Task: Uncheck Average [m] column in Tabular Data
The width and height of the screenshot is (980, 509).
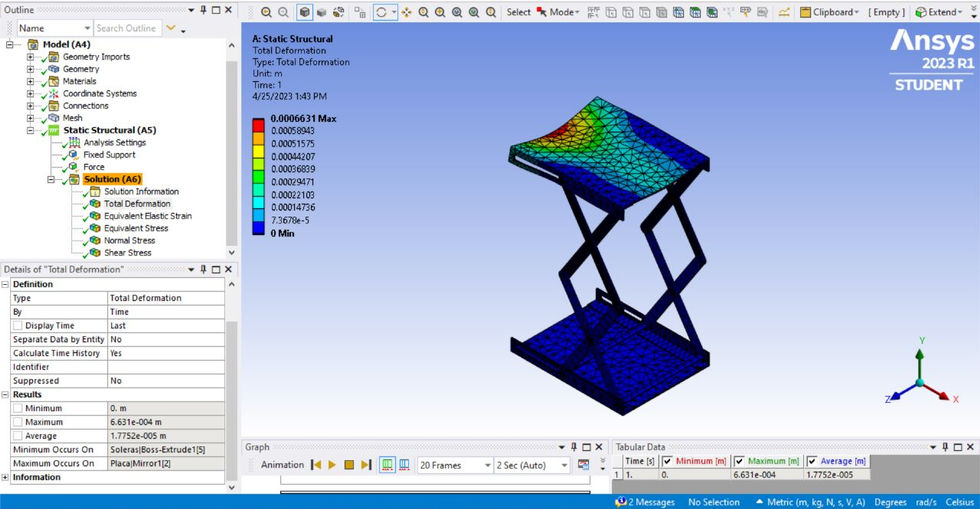Action: click(812, 461)
